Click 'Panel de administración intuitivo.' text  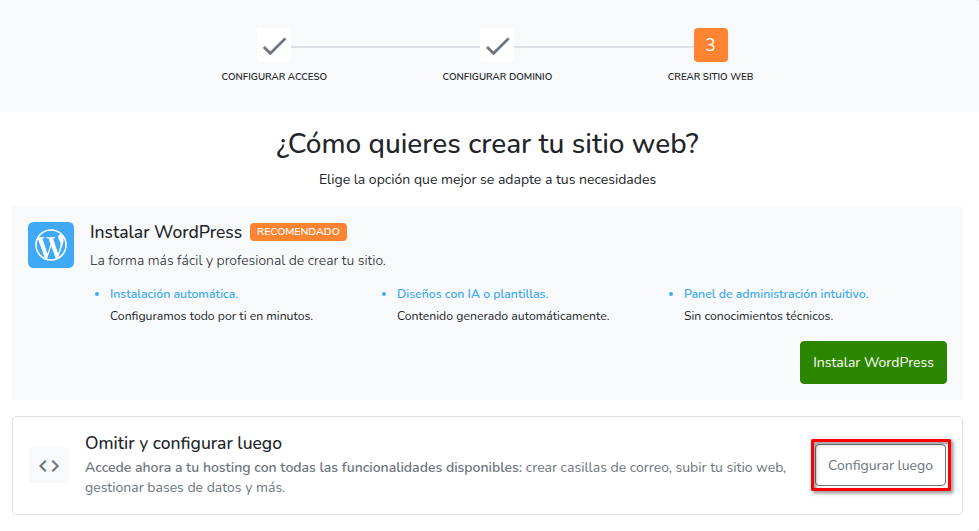click(x=776, y=294)
